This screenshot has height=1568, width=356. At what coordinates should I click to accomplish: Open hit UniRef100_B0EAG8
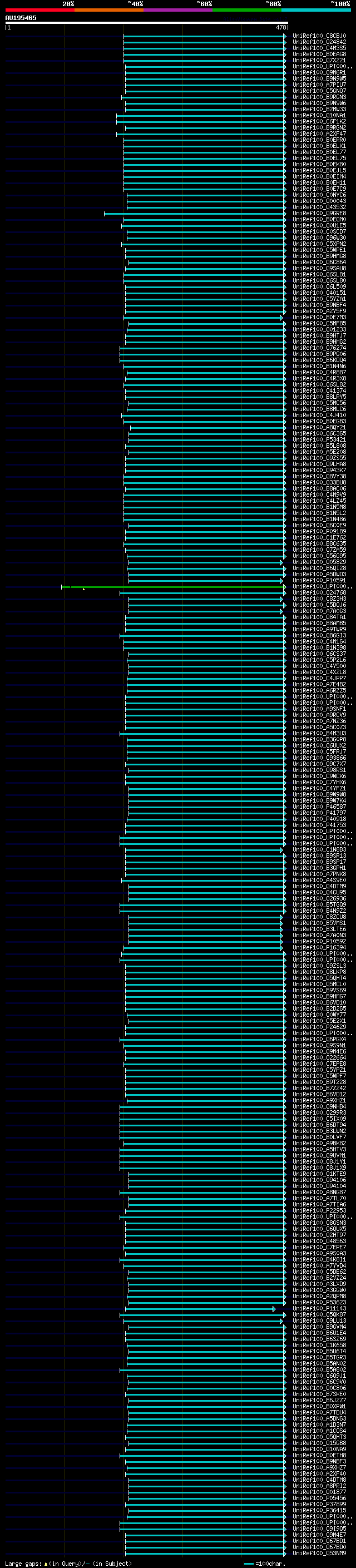pos(319,54)
